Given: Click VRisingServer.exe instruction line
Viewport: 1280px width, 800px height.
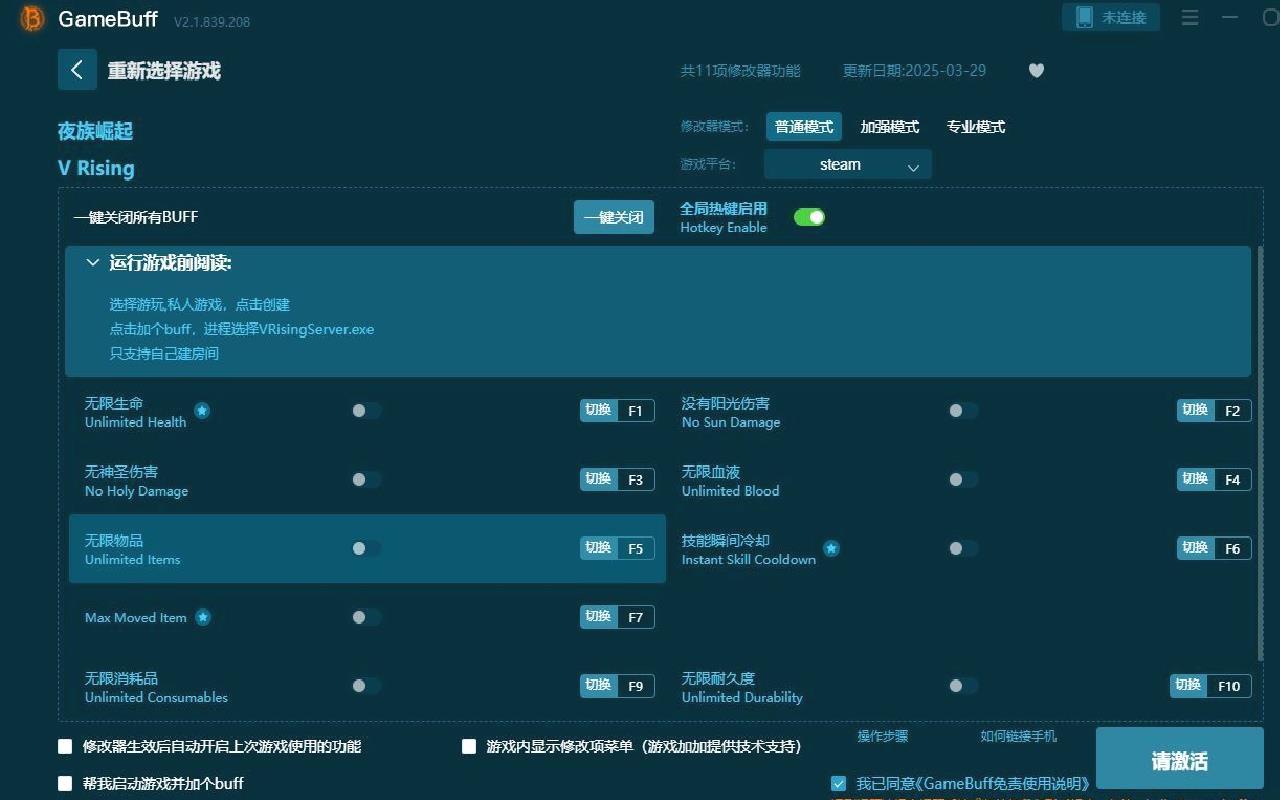Looking at the screenshot, I should [x=242, y=329].
